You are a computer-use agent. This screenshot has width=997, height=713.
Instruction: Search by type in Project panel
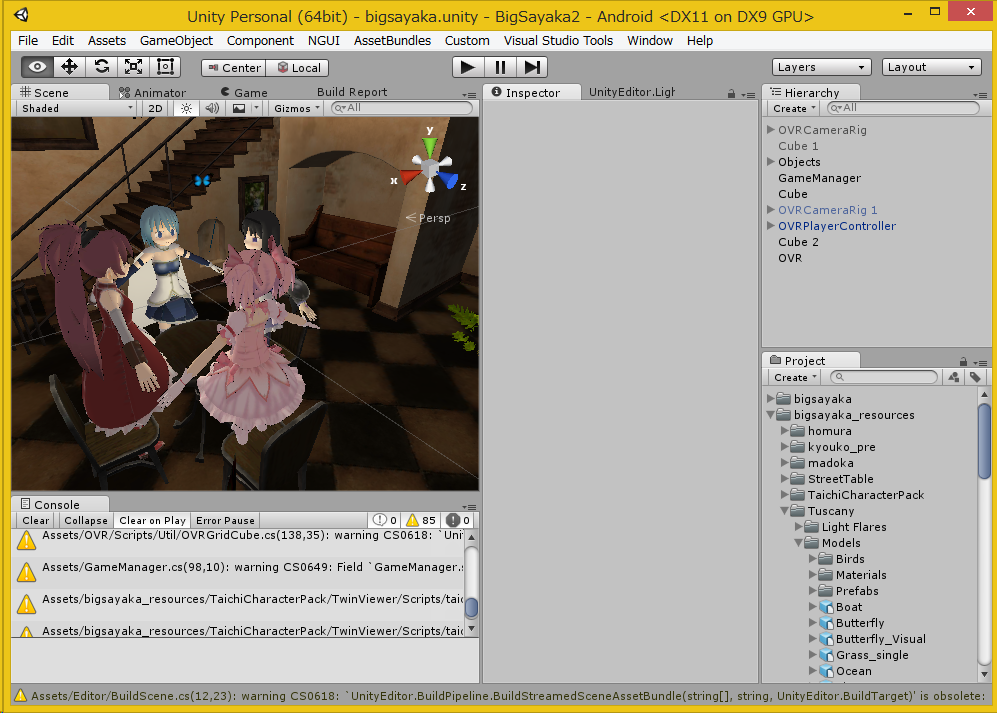point(953,377)
